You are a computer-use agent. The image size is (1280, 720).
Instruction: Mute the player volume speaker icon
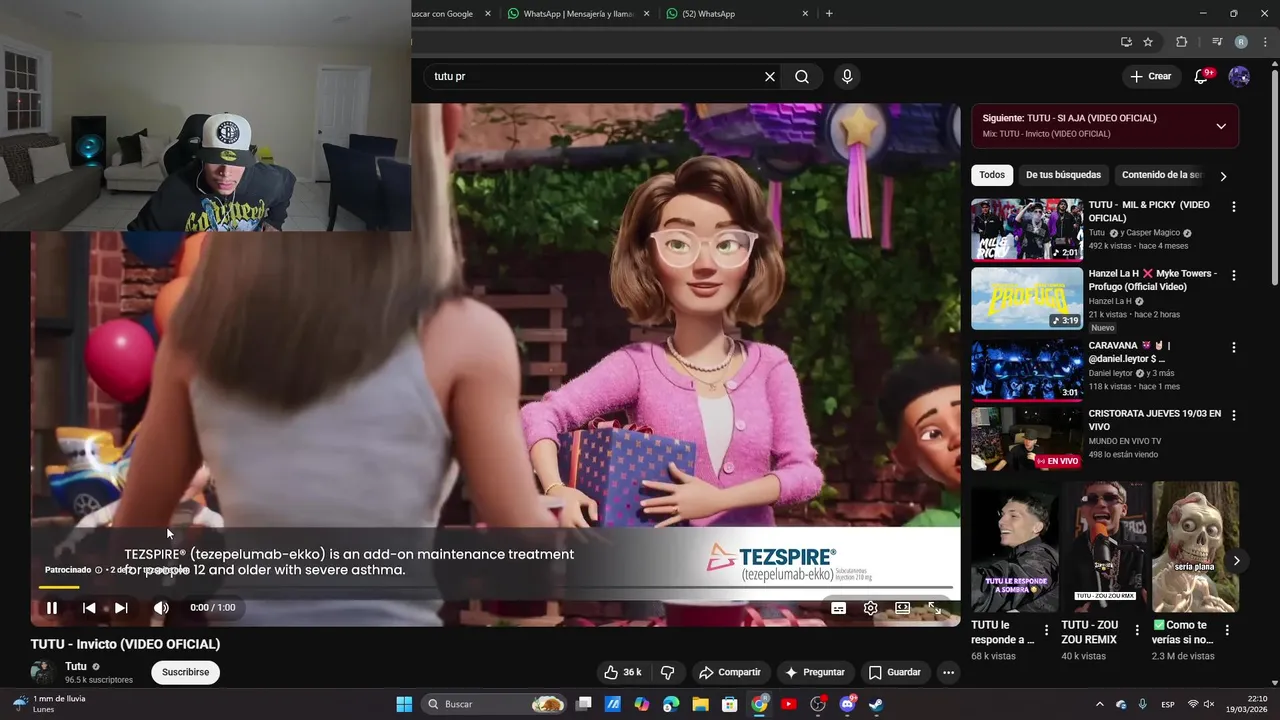(161, 608)
